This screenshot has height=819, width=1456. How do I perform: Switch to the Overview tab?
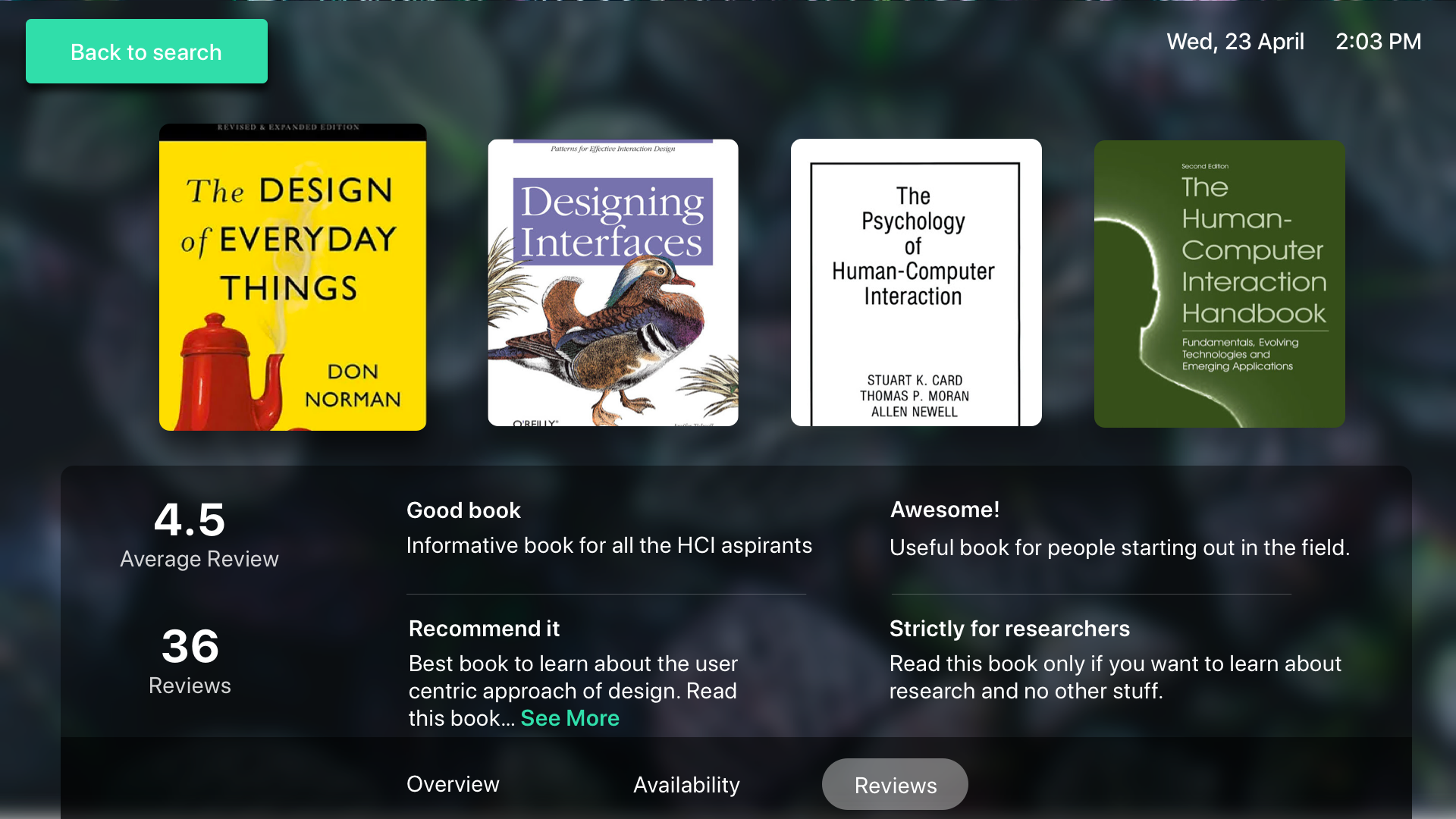pos(453,784)
